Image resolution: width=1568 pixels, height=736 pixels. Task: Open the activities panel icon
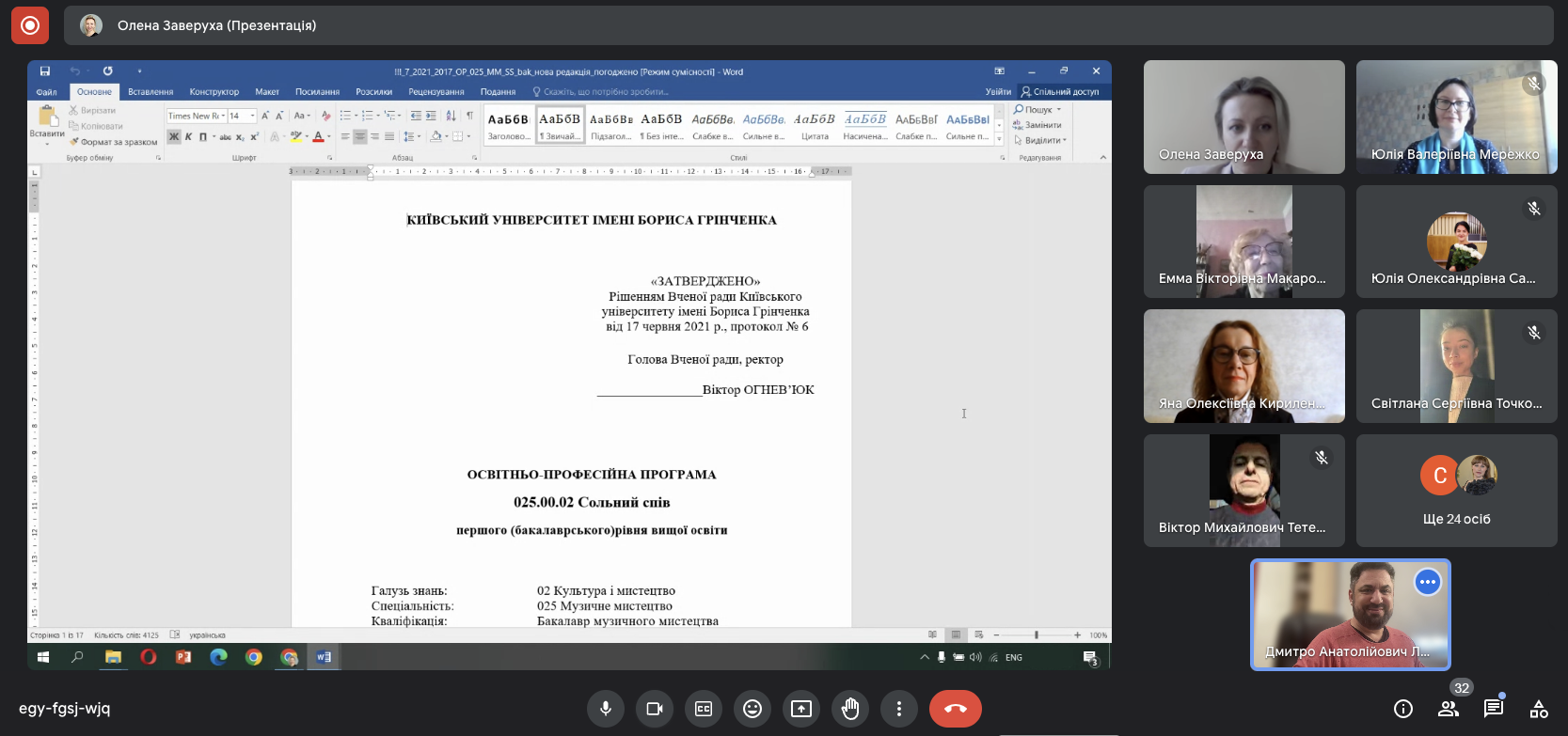click(1539, 709)
